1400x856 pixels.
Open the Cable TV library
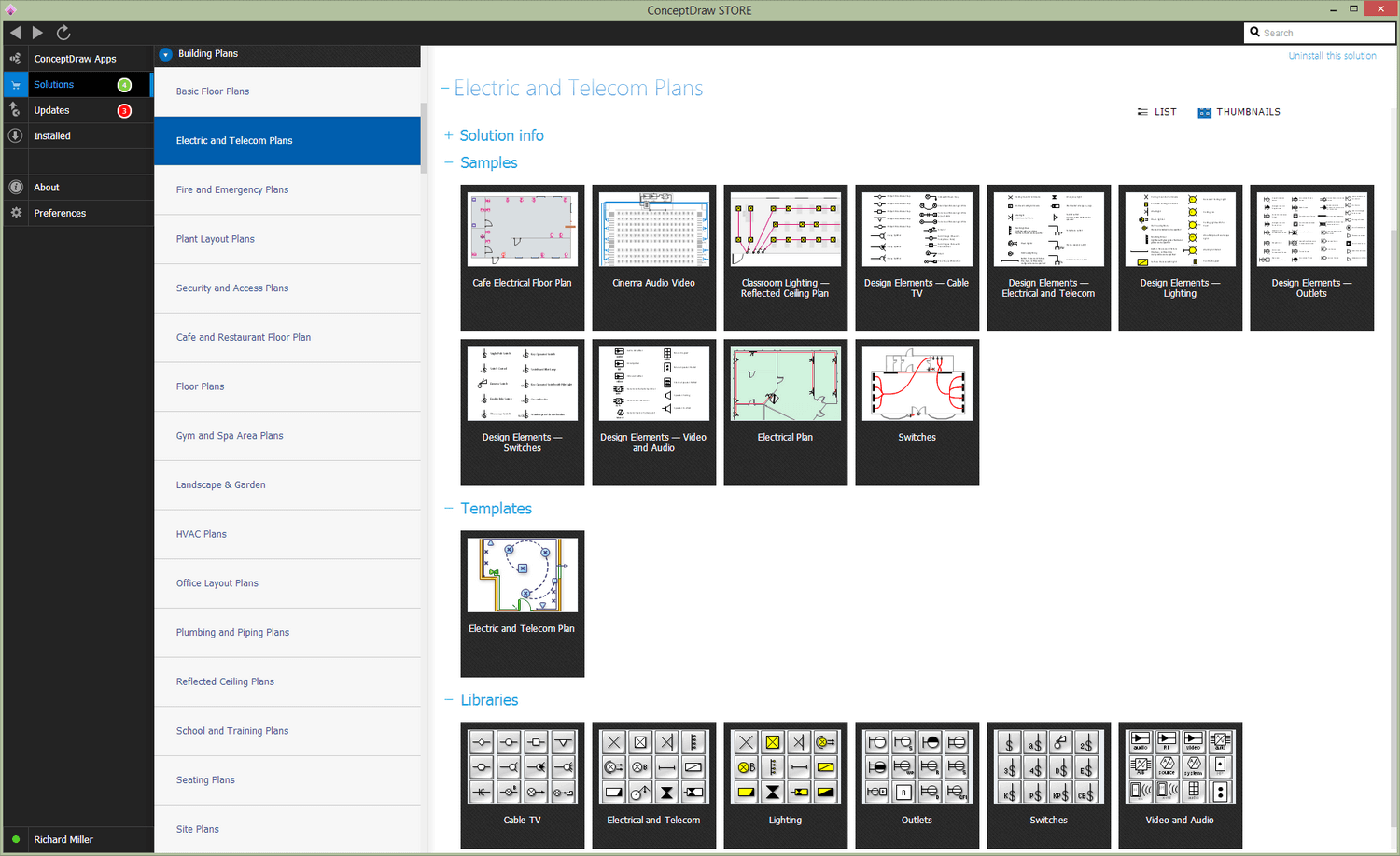523,785
